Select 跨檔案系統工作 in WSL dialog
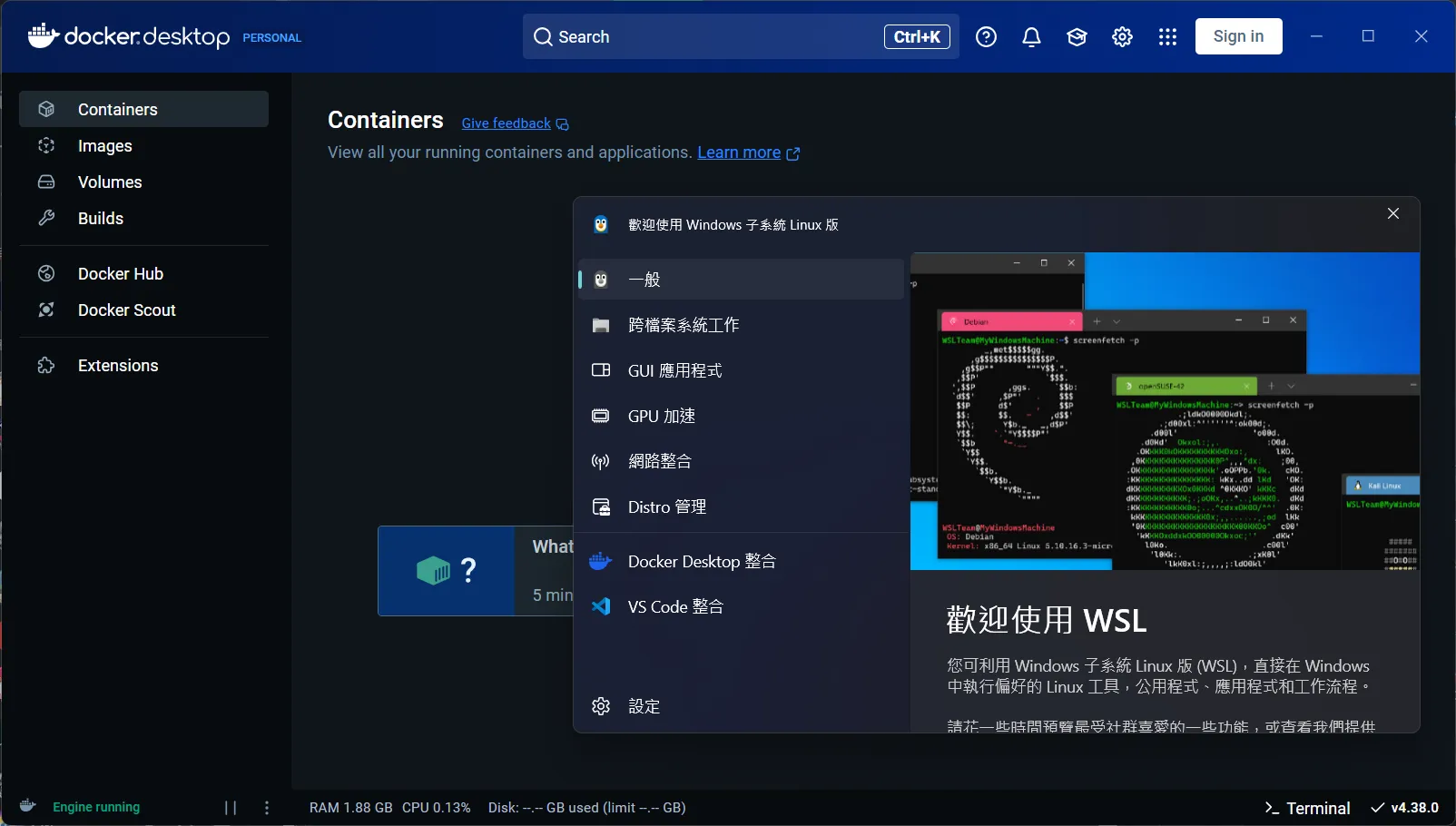1456x826 pixels. pos(741,325)
